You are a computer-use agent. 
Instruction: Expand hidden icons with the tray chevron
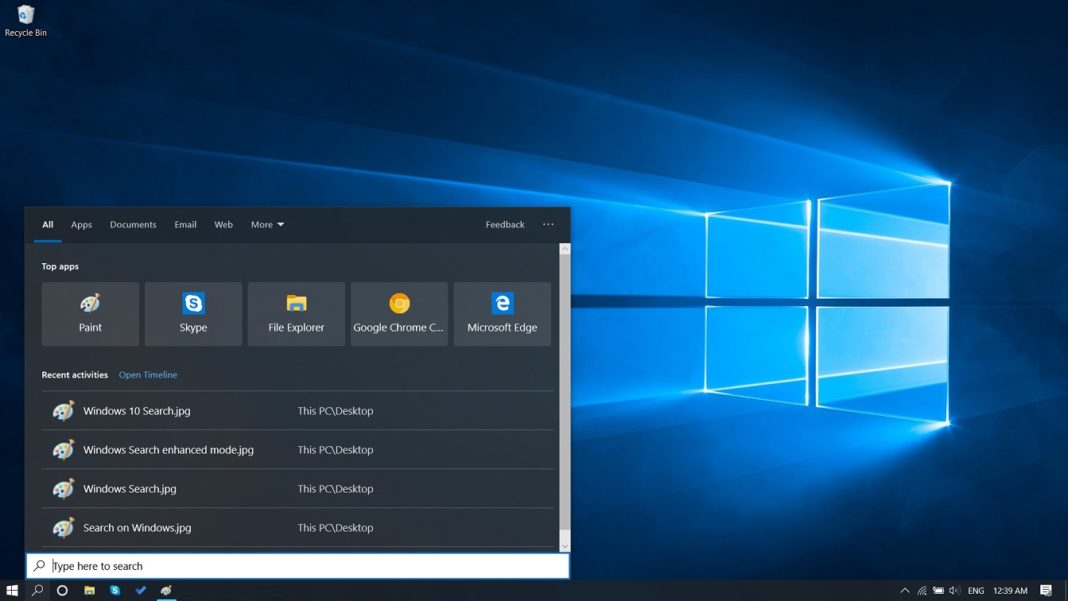pyautogui.click(x=905, y=591)
